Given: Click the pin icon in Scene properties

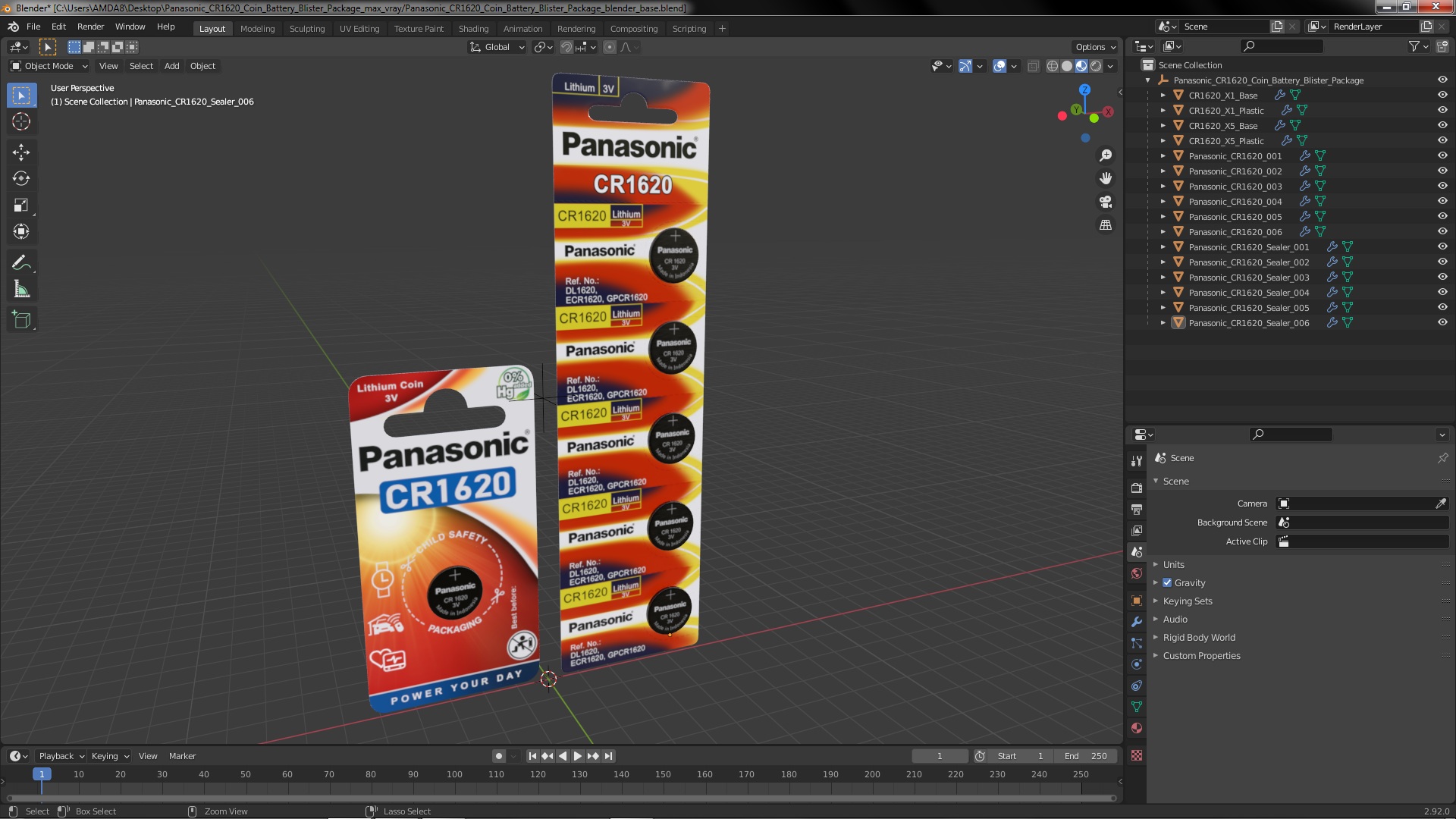Looking at the screenshot, I should point(1442,458).
